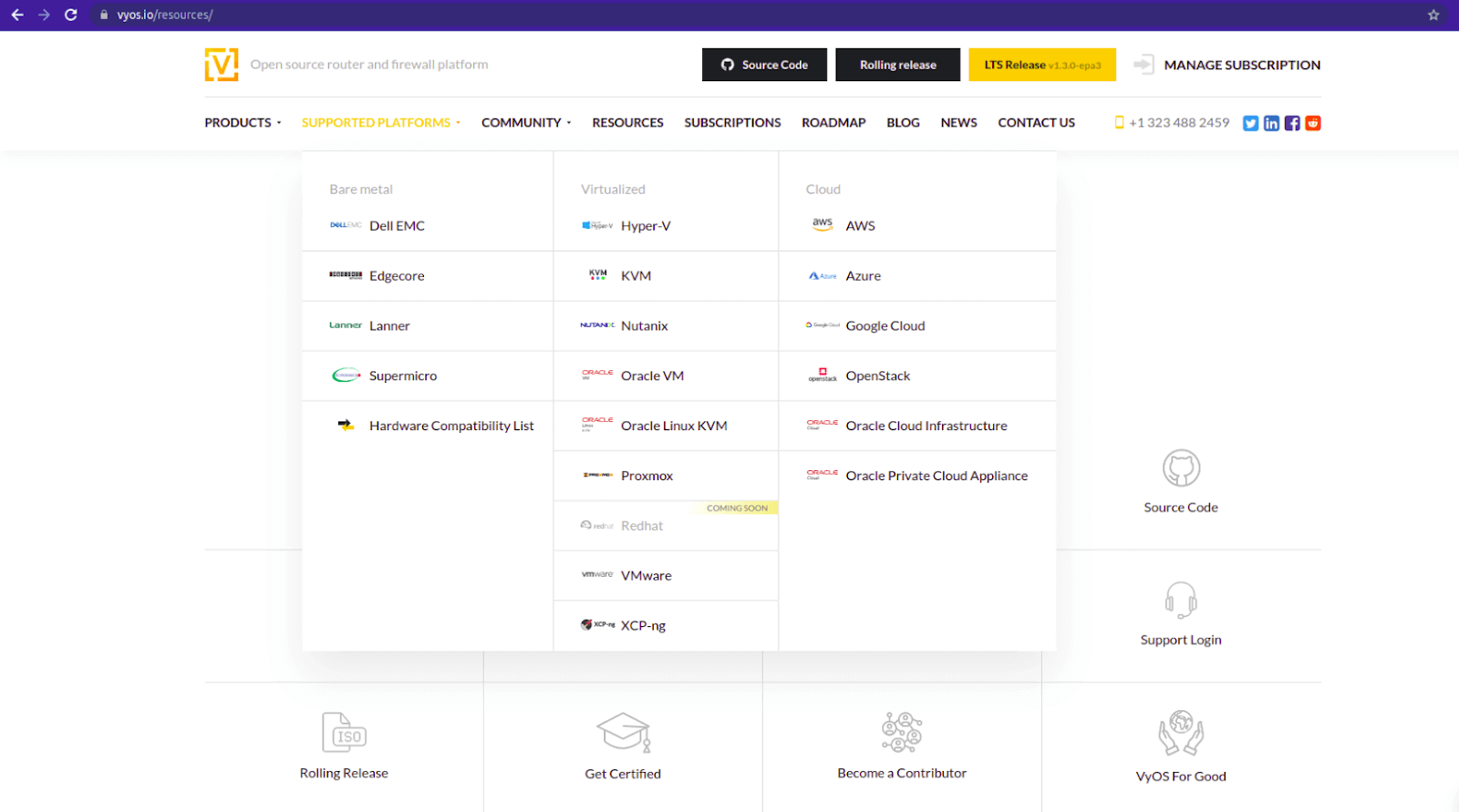The width and height of the screenshot is (1459, 812).
Task: Click the Edgecore logo icon
Action: 346,275
